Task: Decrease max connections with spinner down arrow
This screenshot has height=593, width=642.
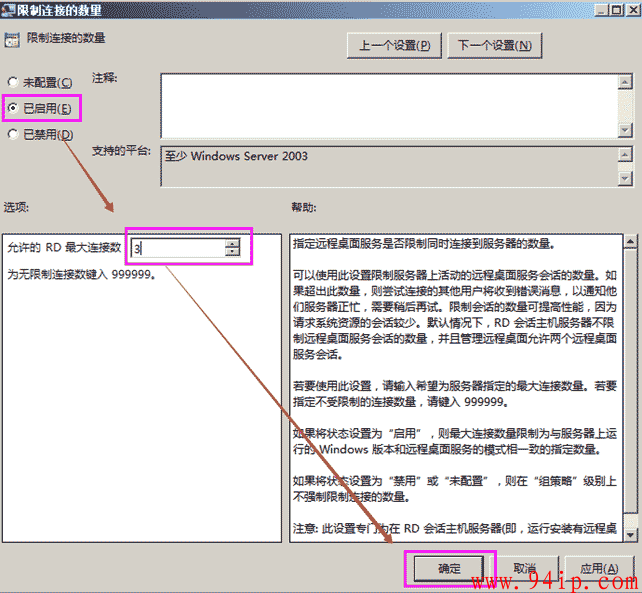Action: [232, 252]
